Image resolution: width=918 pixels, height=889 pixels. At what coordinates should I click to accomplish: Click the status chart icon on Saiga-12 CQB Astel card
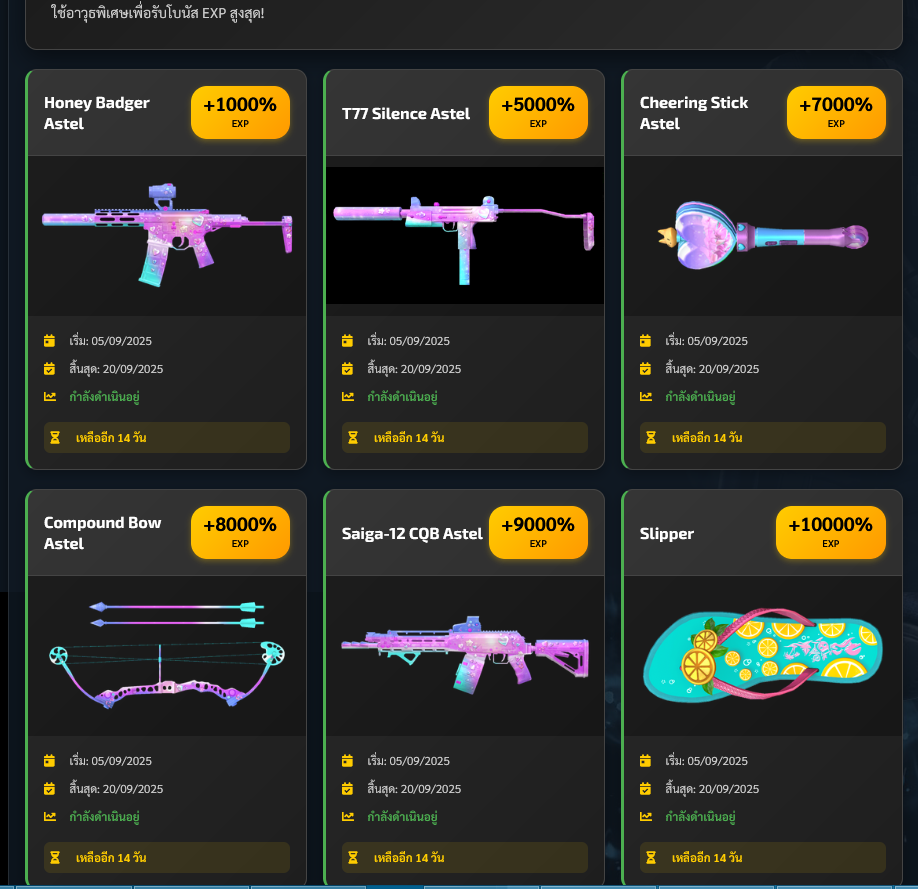348,816
